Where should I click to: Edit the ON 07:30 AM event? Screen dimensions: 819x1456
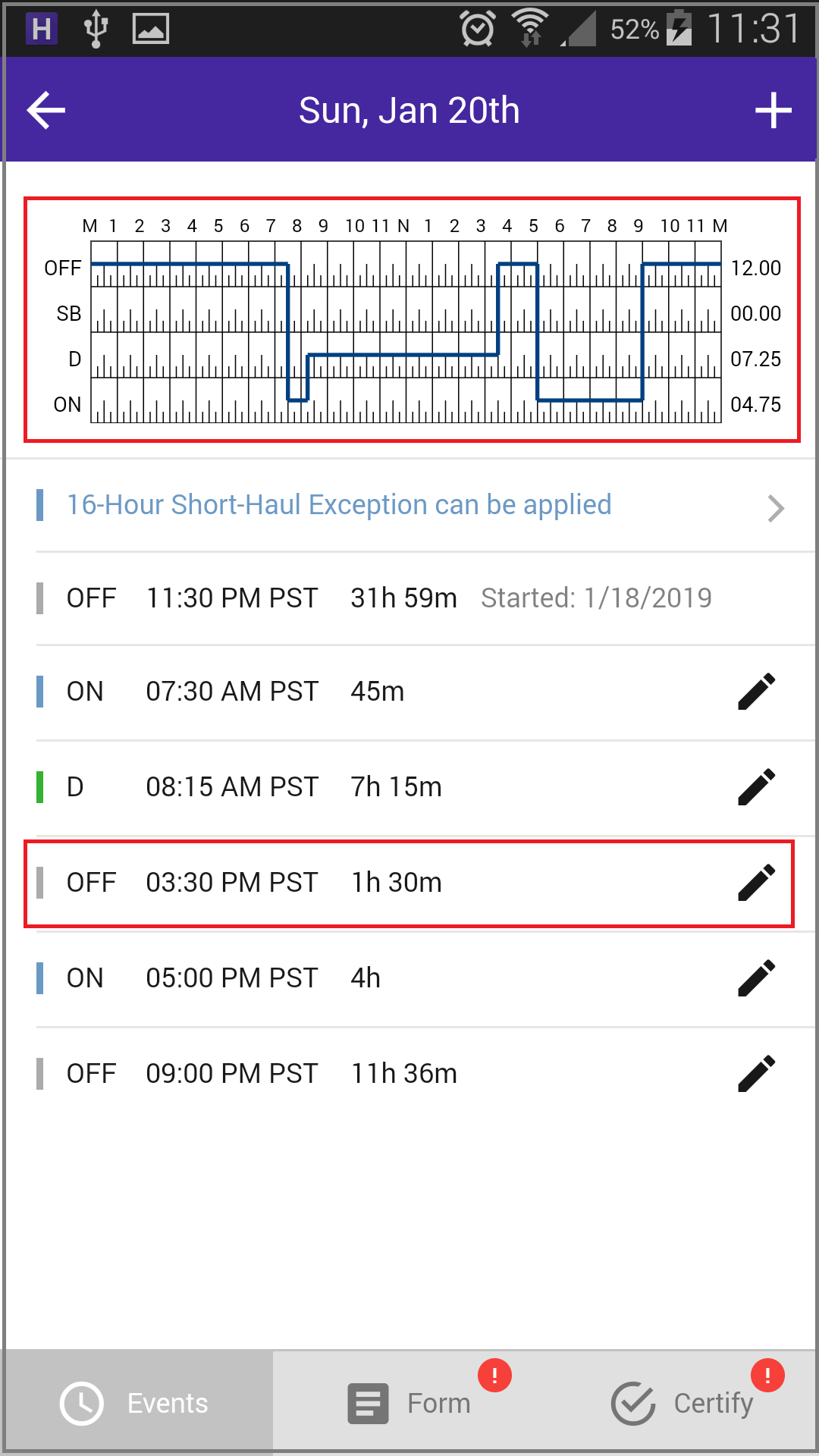(x=757, y=692)
